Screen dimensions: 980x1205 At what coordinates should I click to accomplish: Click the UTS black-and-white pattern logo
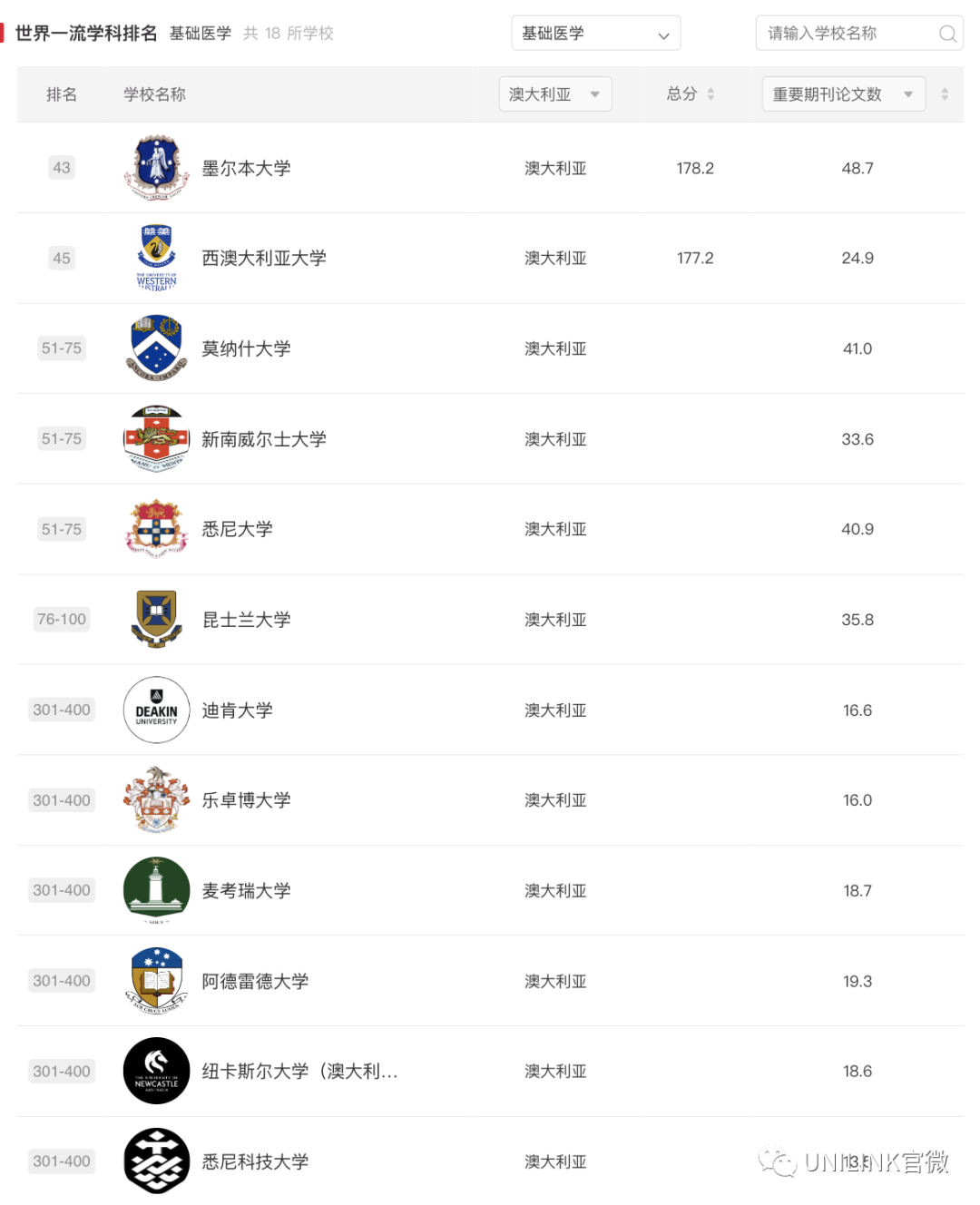157,1161
